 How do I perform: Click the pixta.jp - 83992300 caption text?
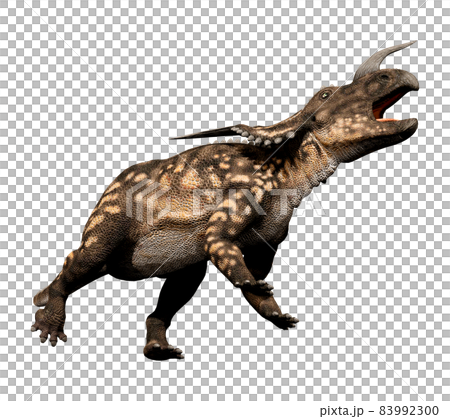point(379,410)
